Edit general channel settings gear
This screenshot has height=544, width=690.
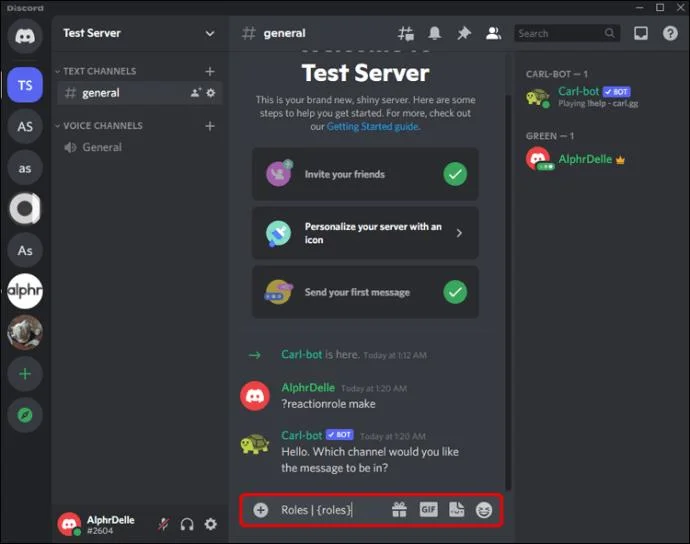pos(211,93)
